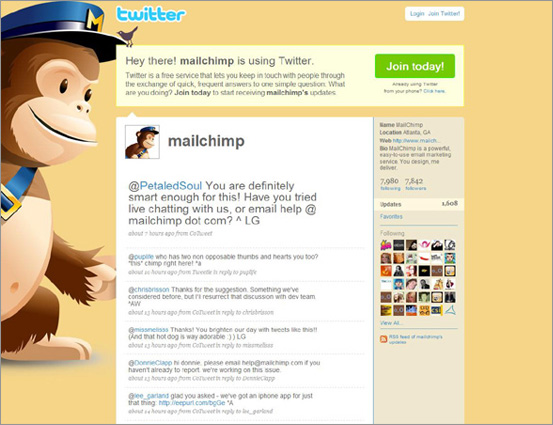Open the @PetaledSoul mention link
This screenshot has height=425, width=553.
165,186
